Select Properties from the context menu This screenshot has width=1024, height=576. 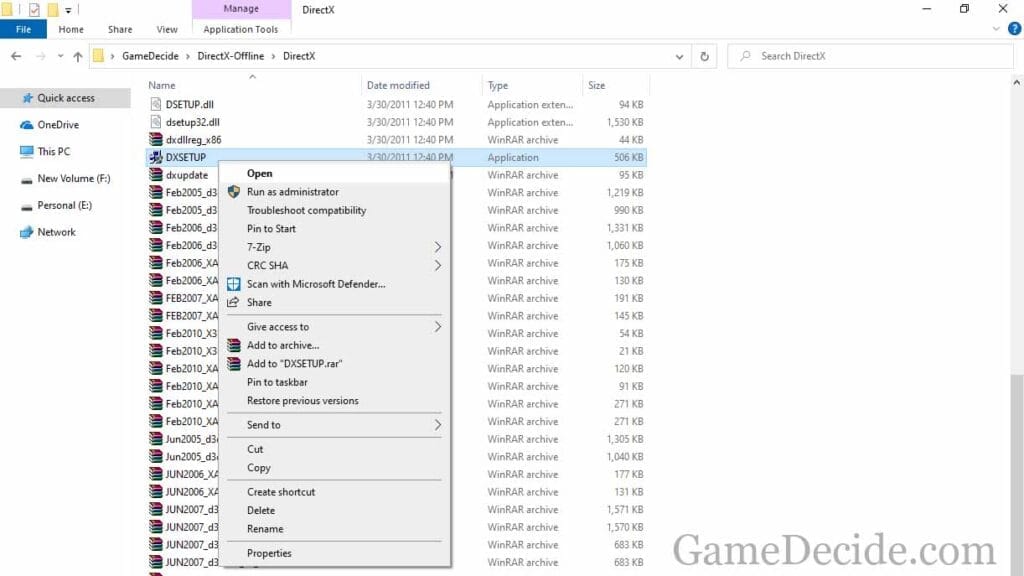269,553
